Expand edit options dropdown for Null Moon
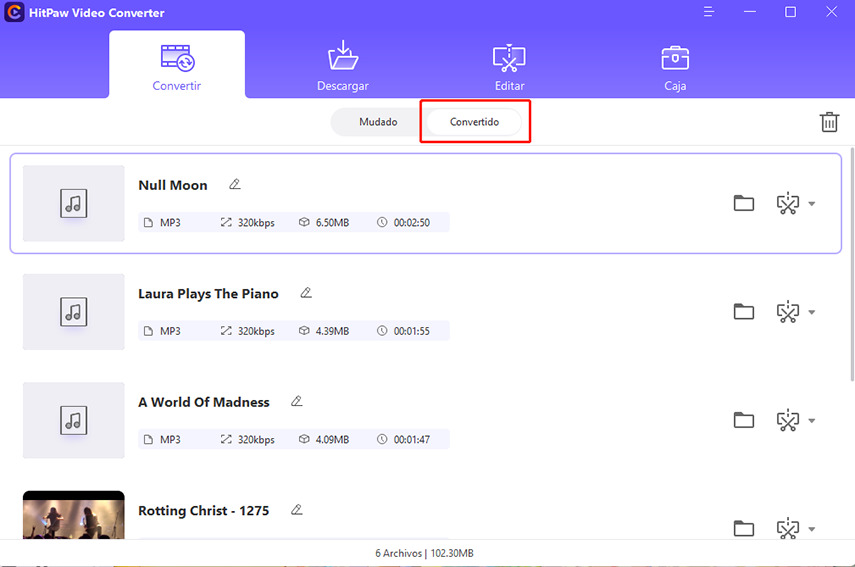Viewport: 855px width, 567px height. click(811, 204)
